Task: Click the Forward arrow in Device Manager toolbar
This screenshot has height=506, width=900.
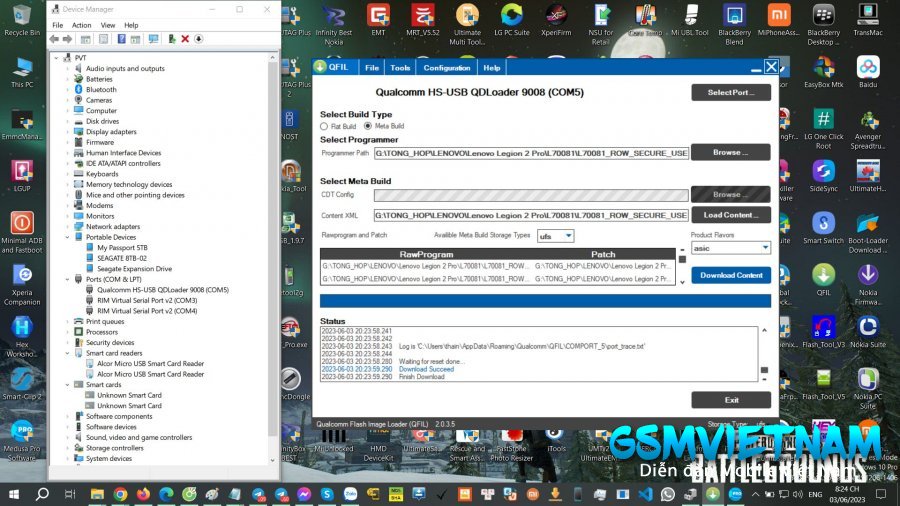Action: coord(67,39)
